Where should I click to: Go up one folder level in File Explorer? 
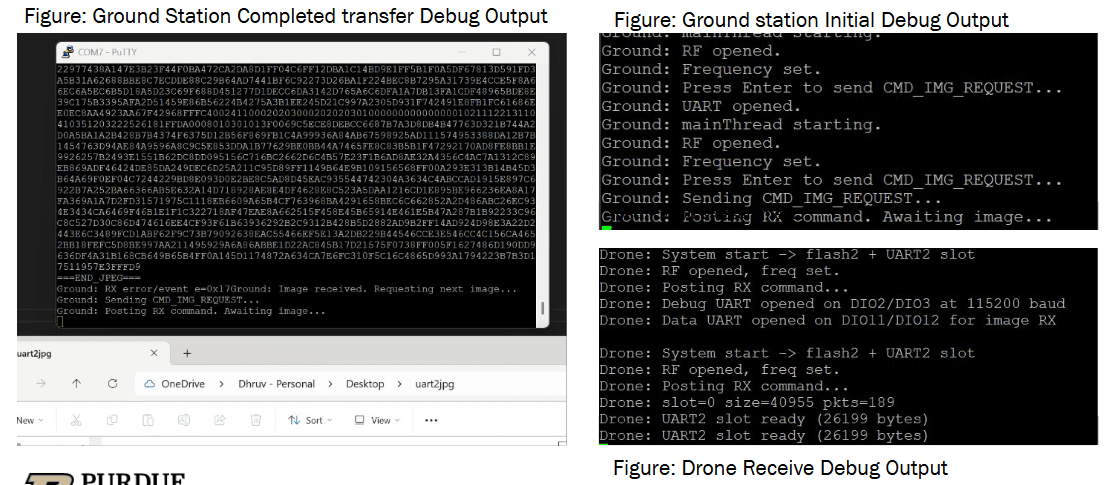tap(76, 383)
